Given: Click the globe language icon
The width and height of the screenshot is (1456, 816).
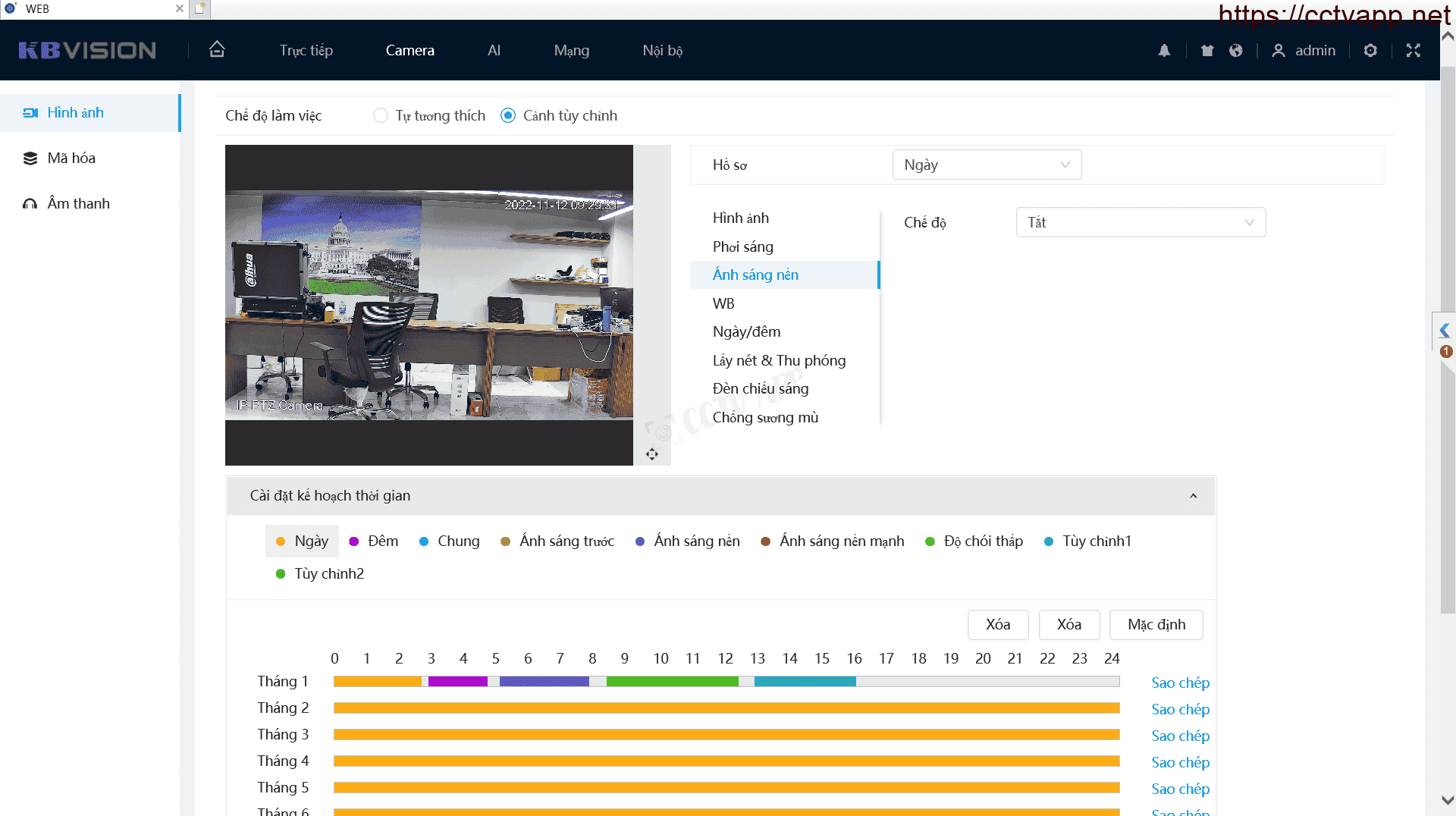Looking at the screenshot, I should [x=1236, y=50].
